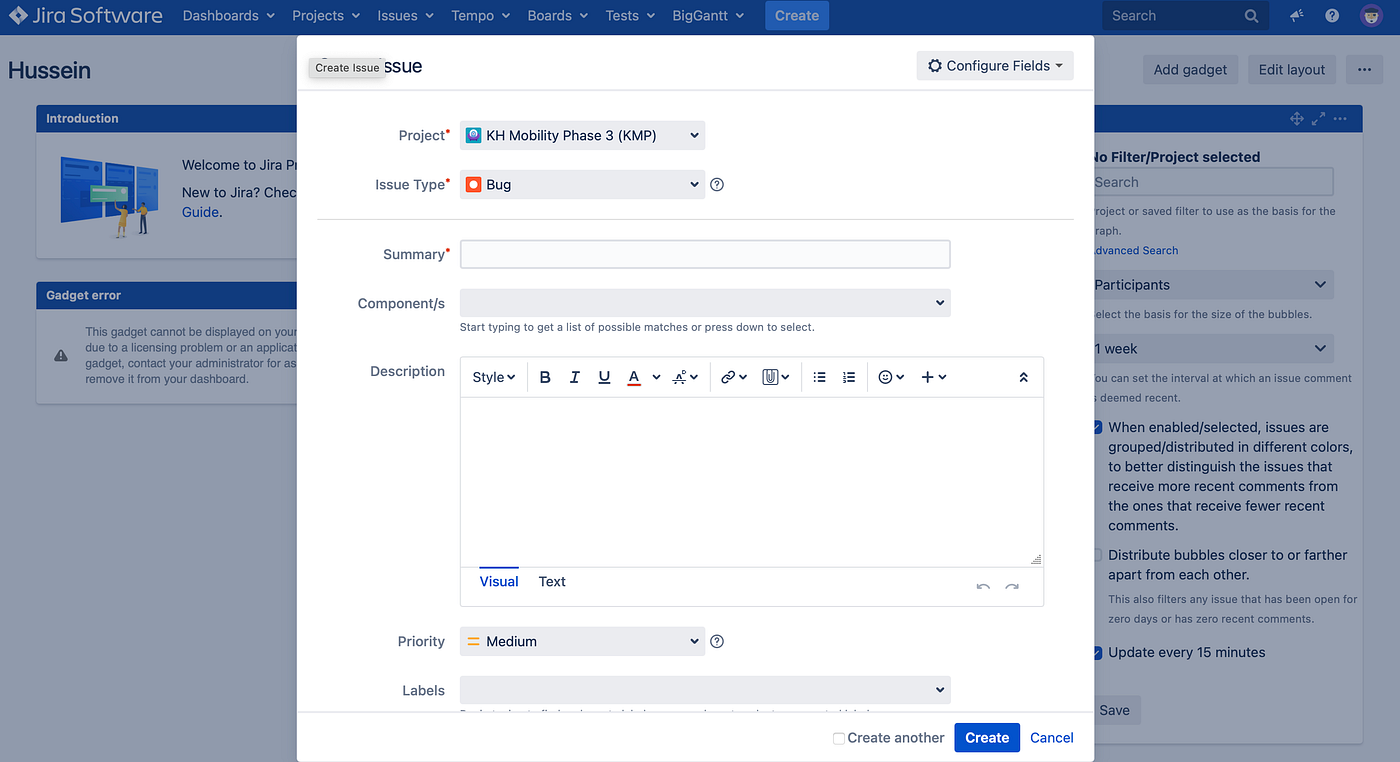Underline text using the Description editor icon
This screenshot has height=762, width=1400.
(604, 377)
